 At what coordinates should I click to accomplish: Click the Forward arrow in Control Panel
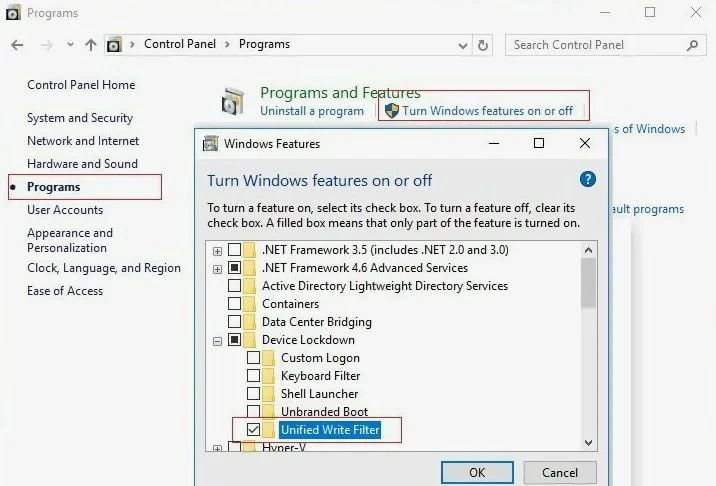tap(46, 45)
